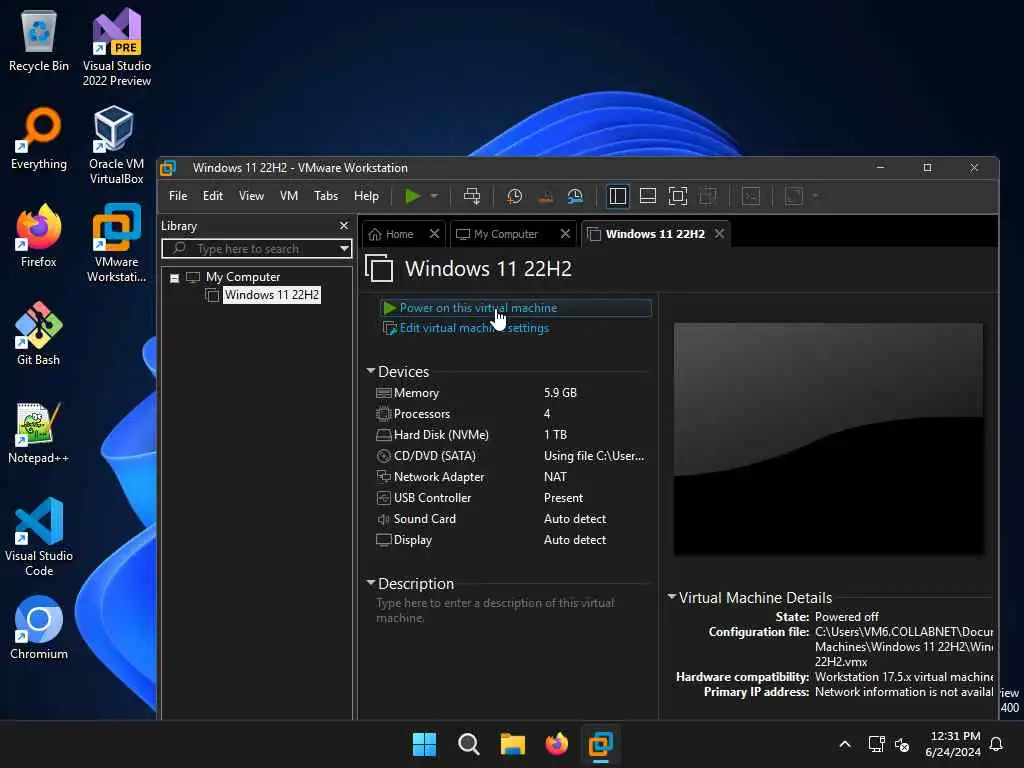Image resolution: width=1024 pixels, height=768 pixels.
Task: Click Visual Studio 2022 Preview desktop icon
Action: coord(116,48)
